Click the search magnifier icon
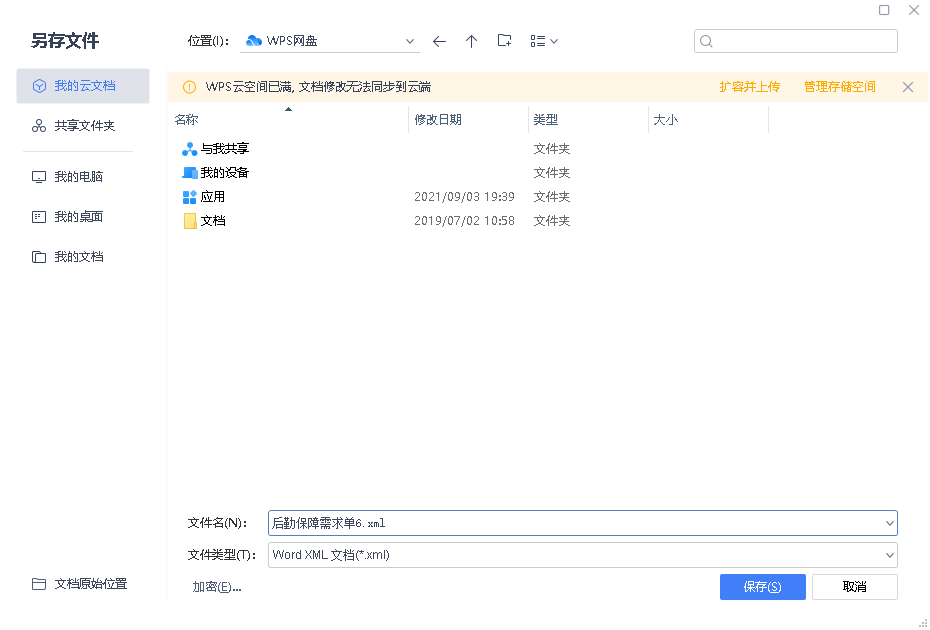Viewport: 930px width, 630px height. 706,41
